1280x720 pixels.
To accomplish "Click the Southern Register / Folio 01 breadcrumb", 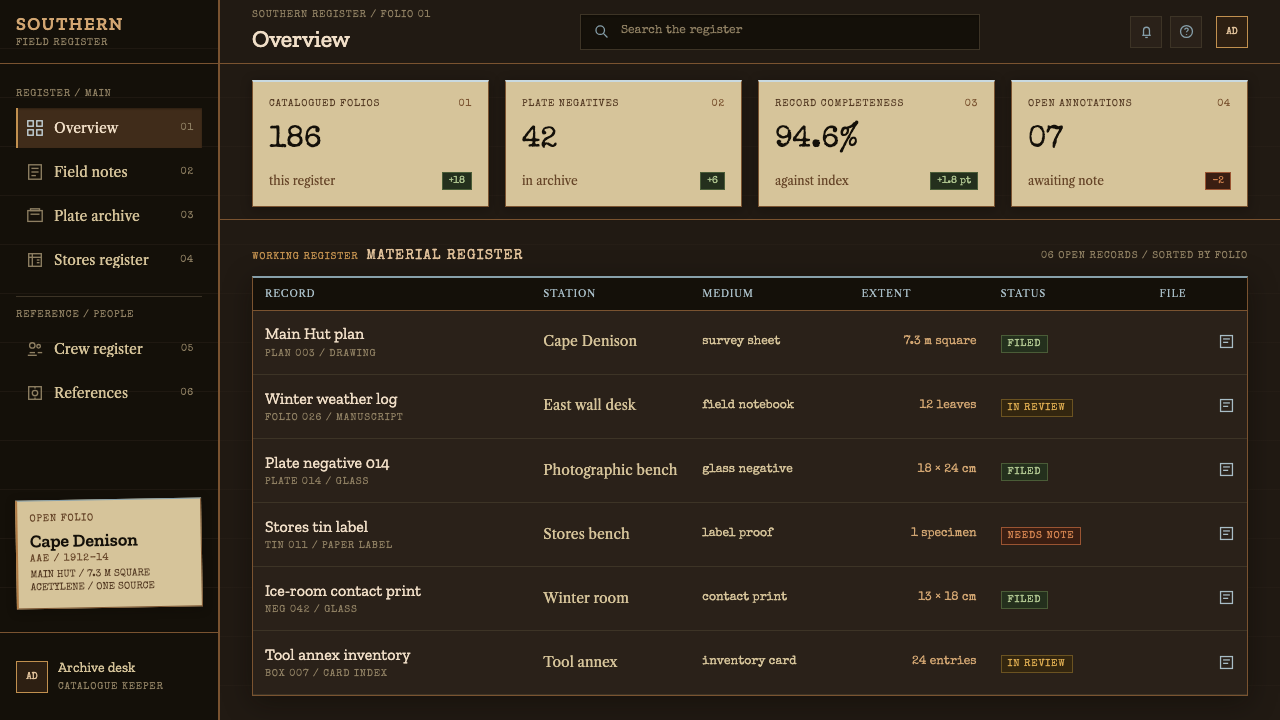I will 341,14.
